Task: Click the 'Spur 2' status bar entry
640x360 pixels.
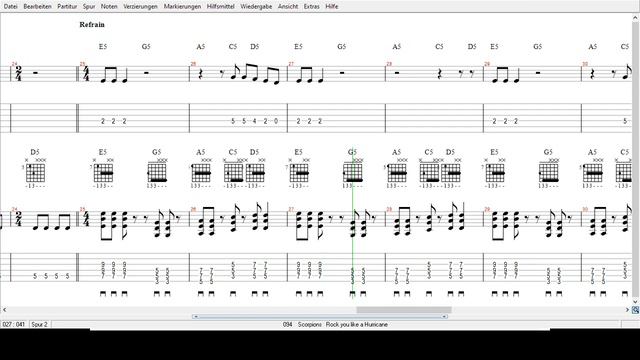Action: click(40, 324)
